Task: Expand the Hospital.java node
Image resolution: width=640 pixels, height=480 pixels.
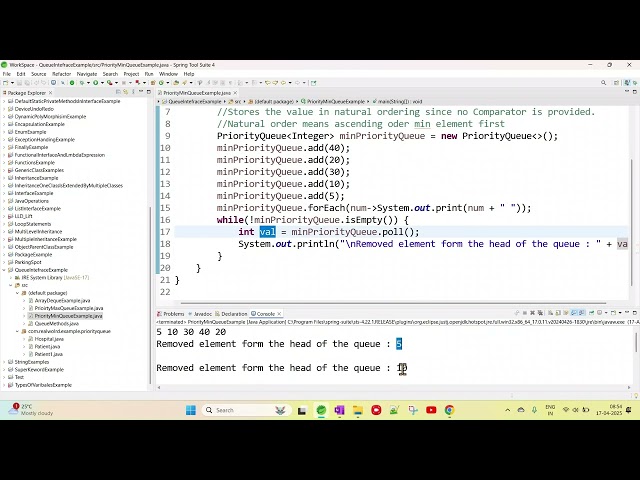Action: click(x=24, y=339)
